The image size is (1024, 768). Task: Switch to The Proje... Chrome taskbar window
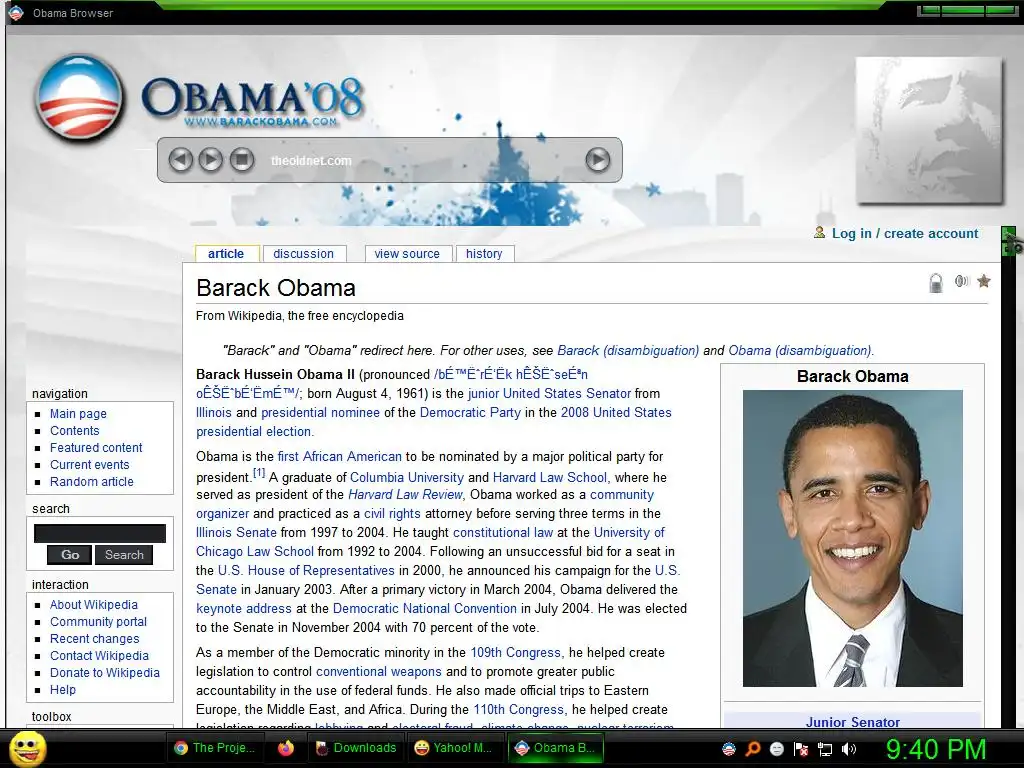215,748
